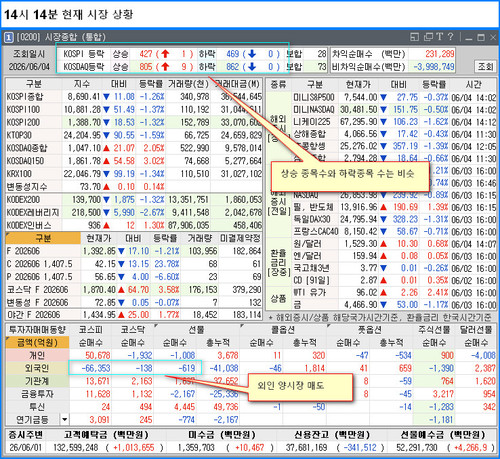
Task: Click the KOSPI종합 index value 8,690.41
Action: point(84,97)
